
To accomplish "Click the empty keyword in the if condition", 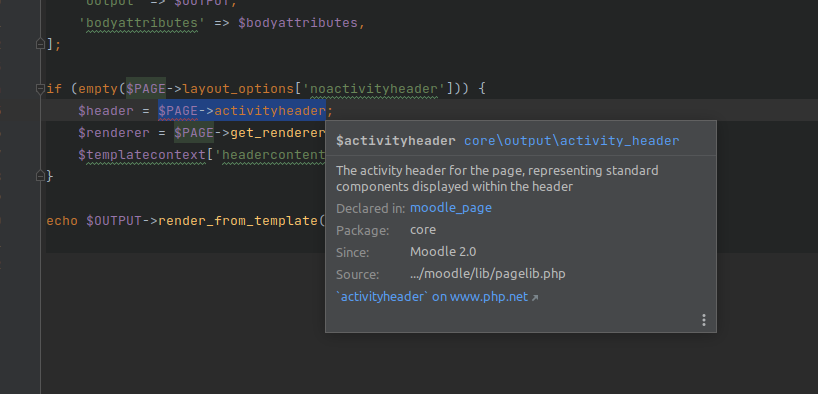I will pos(98,89).
